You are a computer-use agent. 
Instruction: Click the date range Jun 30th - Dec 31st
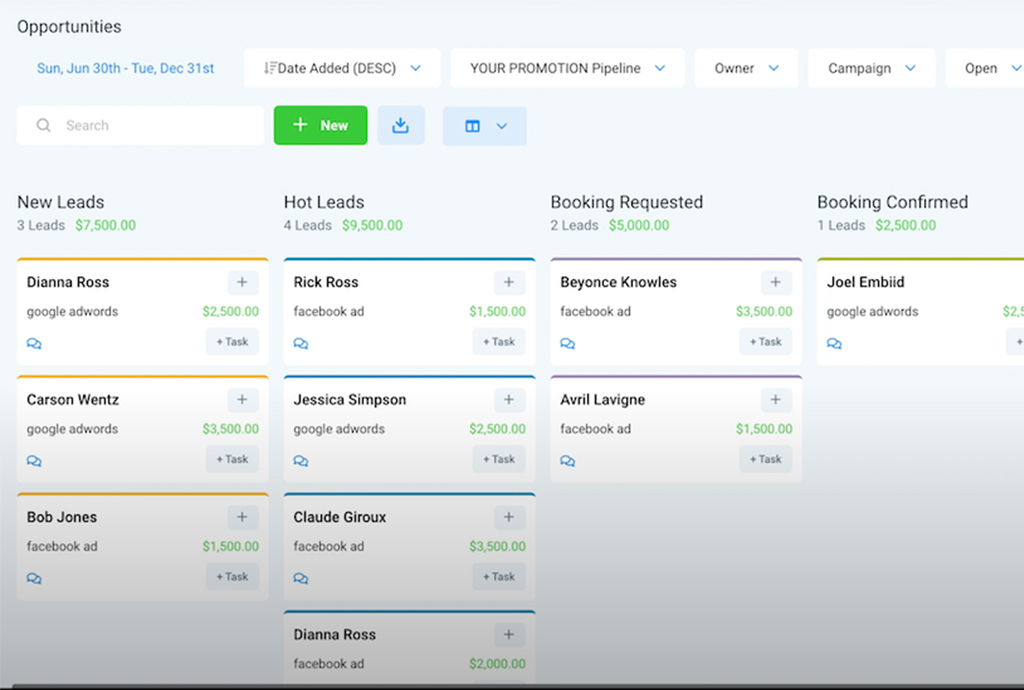tap(126, 68)
